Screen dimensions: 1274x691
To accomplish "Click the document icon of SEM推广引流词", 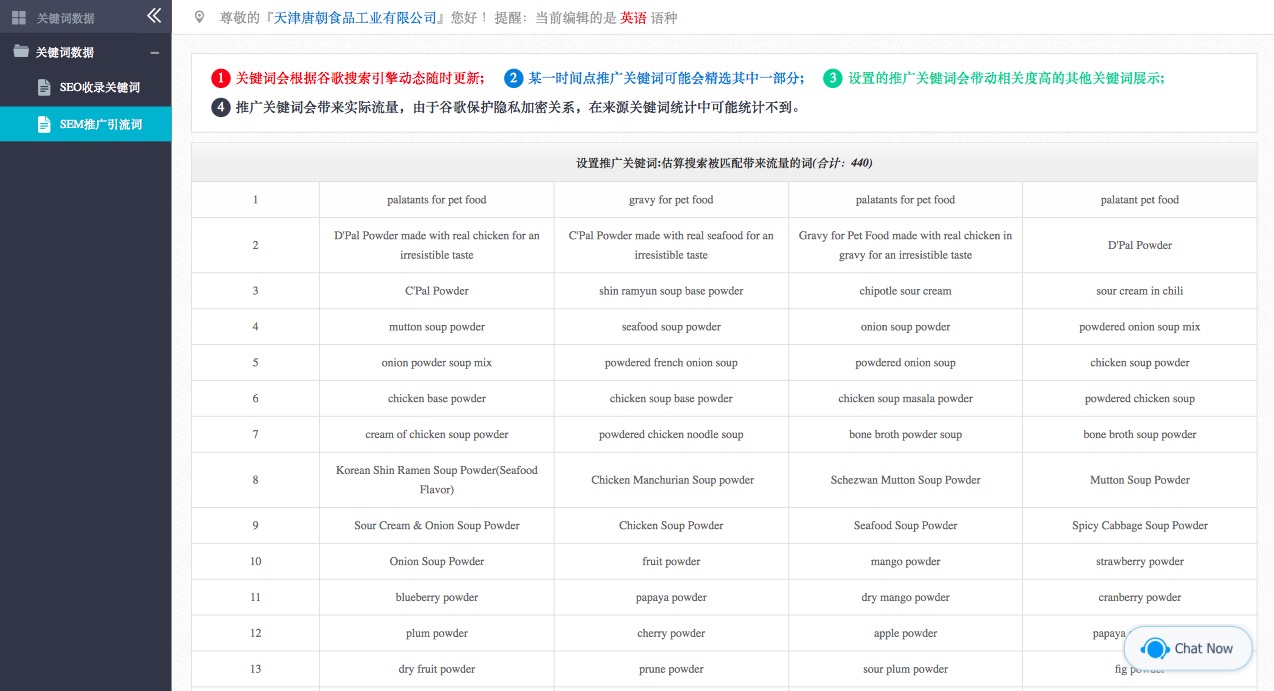I will click(44, 125).
